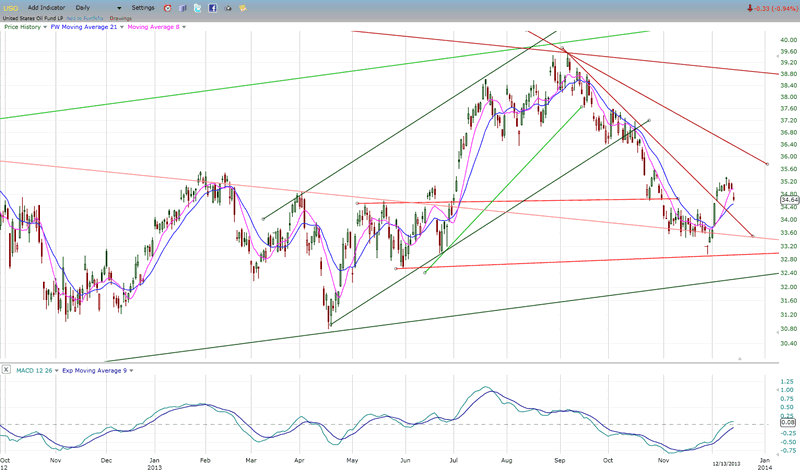Expand the Price History dropdown arrow
Viewport: 800px width, 471px height.
point(45,27)
